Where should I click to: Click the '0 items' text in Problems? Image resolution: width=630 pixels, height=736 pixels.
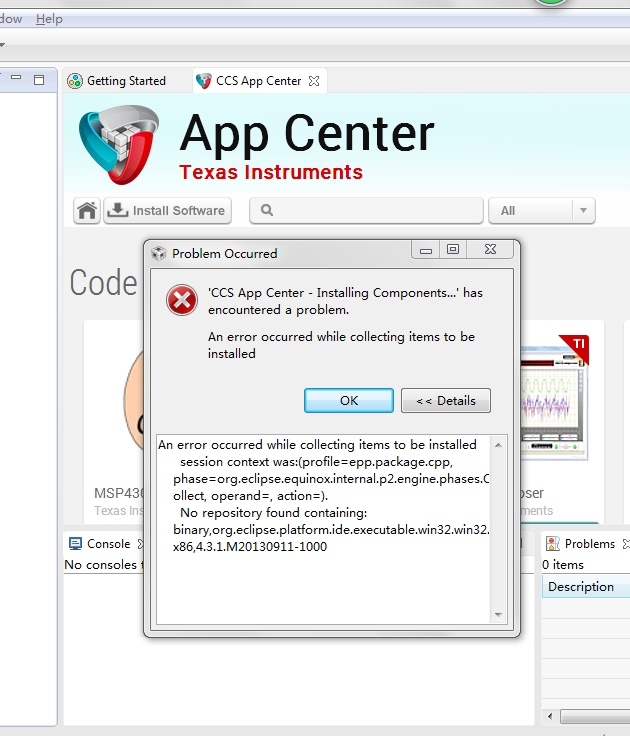tap(563, 565)
